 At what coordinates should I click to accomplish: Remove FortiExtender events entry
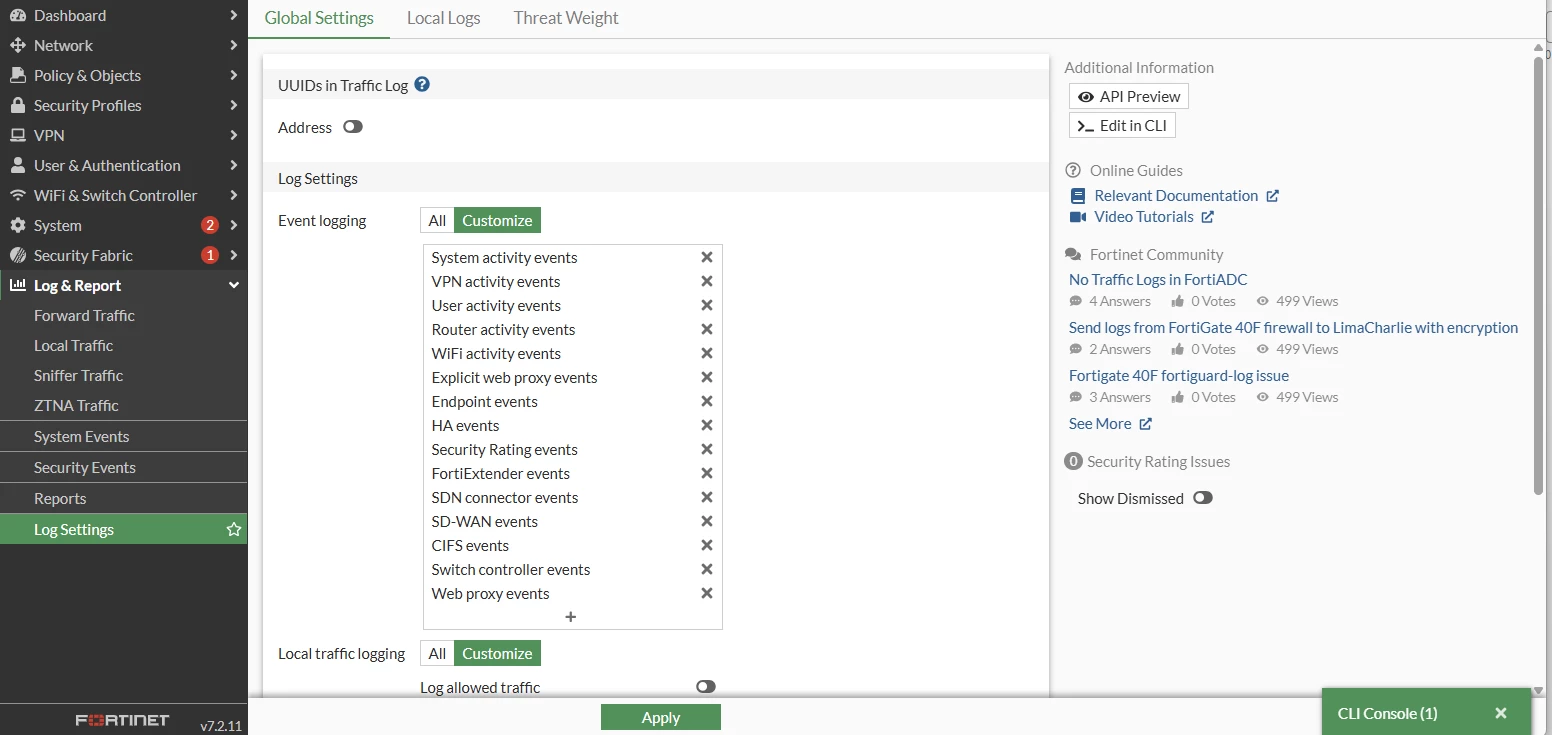(706, 473)
